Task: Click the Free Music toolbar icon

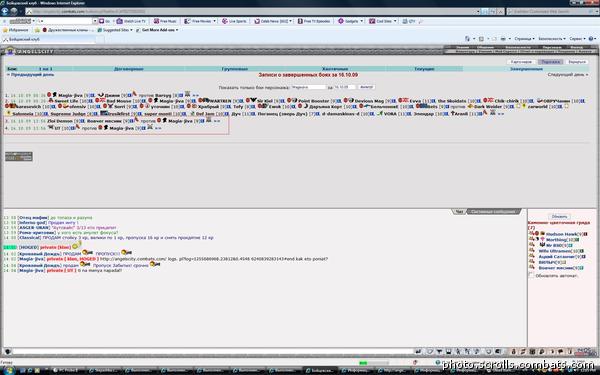Action: pyautogui.click(x=156, y=21)
